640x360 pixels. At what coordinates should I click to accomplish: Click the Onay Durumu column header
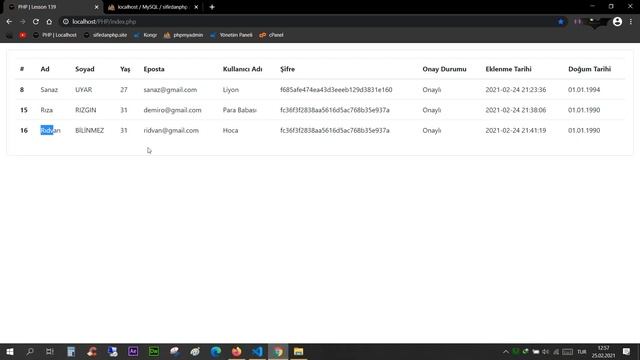point(444,69)
